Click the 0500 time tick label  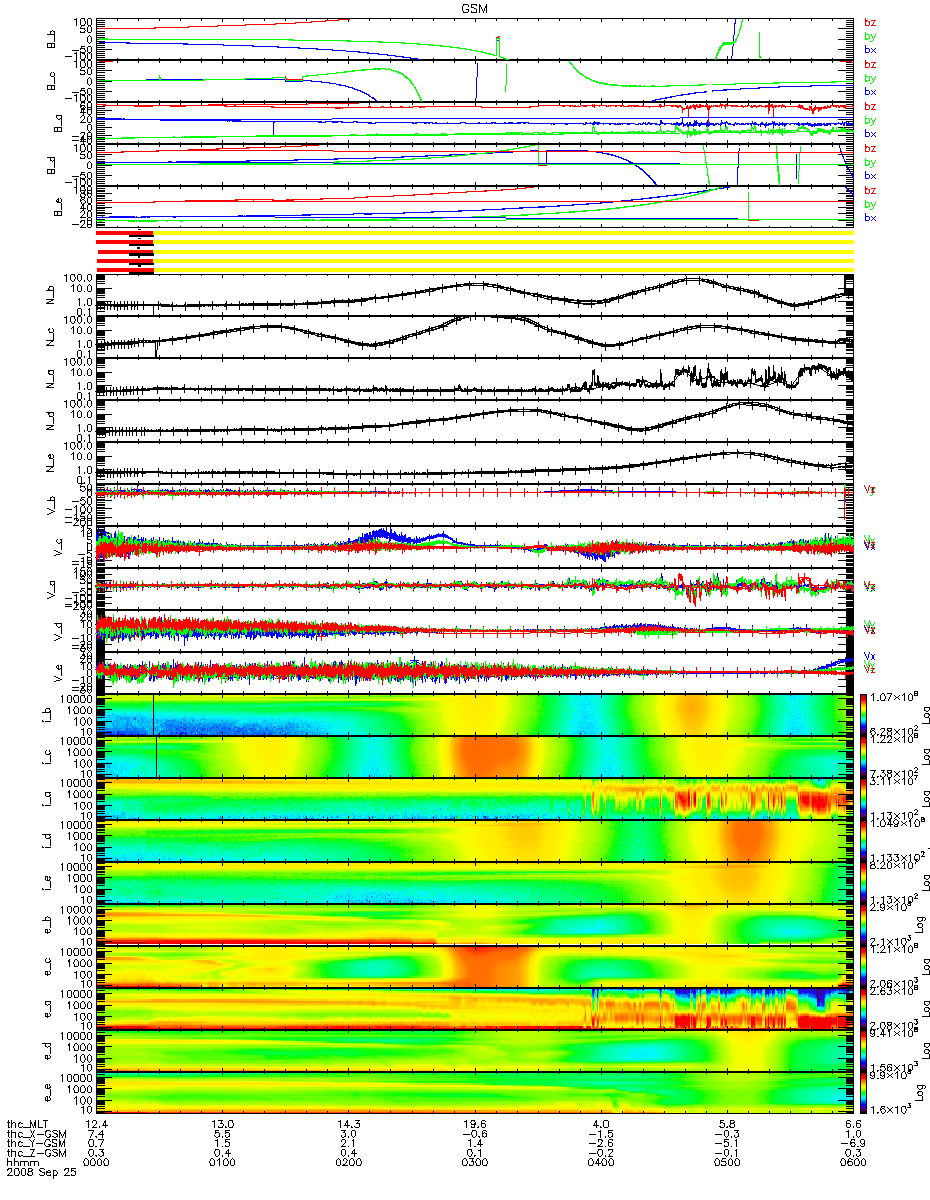click(x=727, y=1164)
